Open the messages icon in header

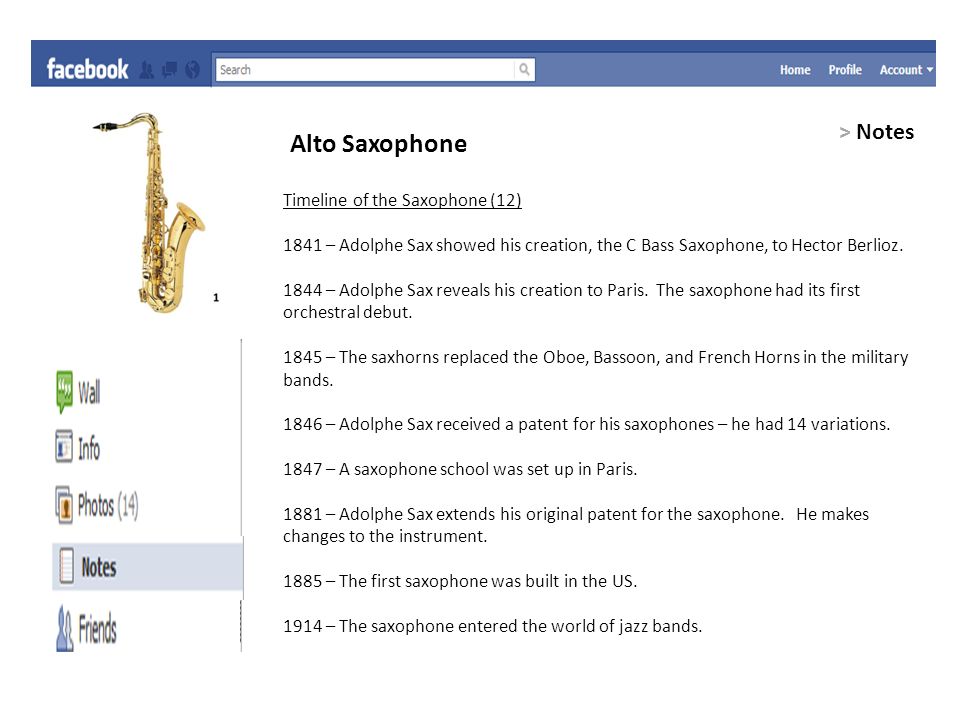click(170, 70)
